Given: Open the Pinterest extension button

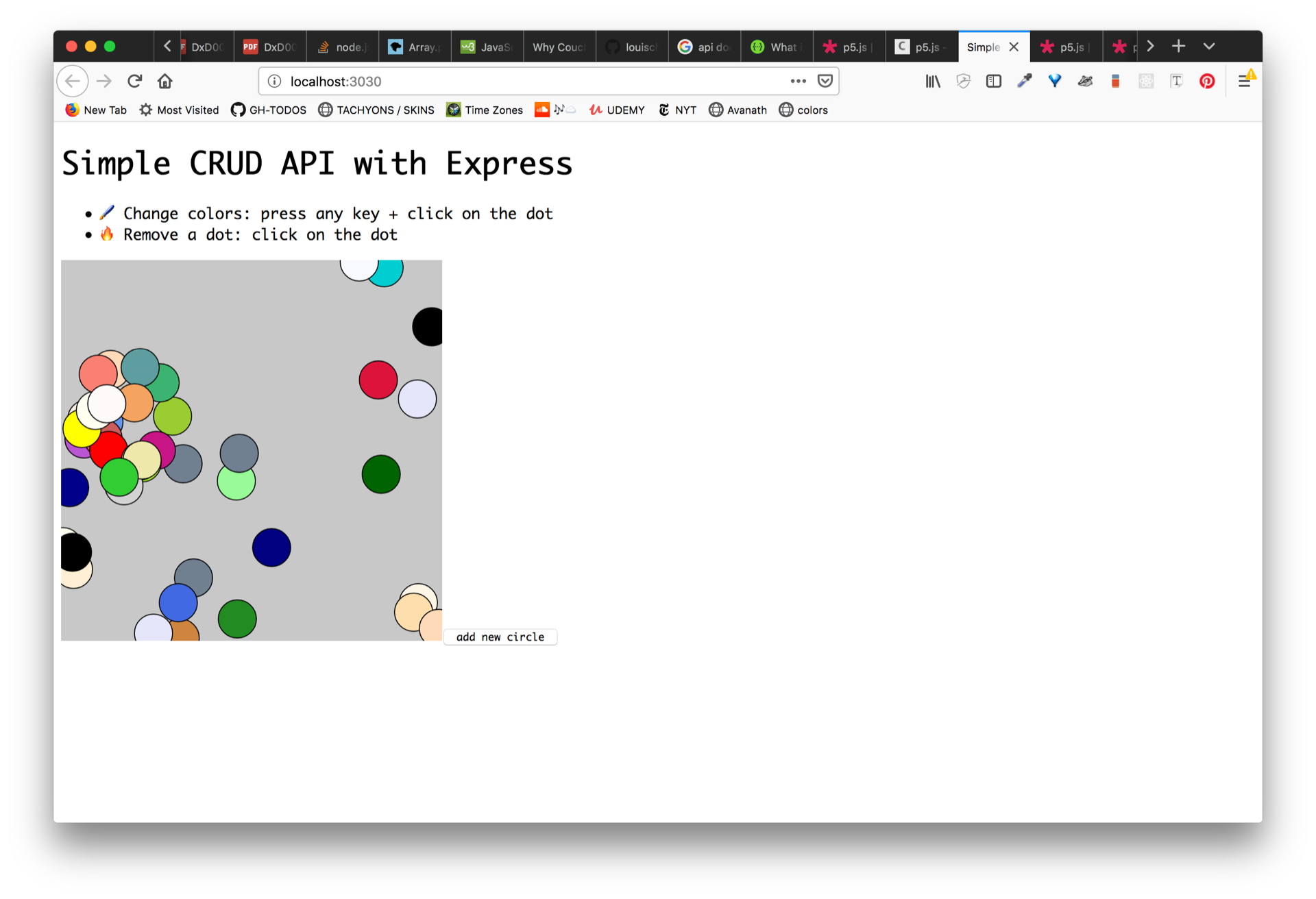Looking at the screenshot, I should [1207, 82].
